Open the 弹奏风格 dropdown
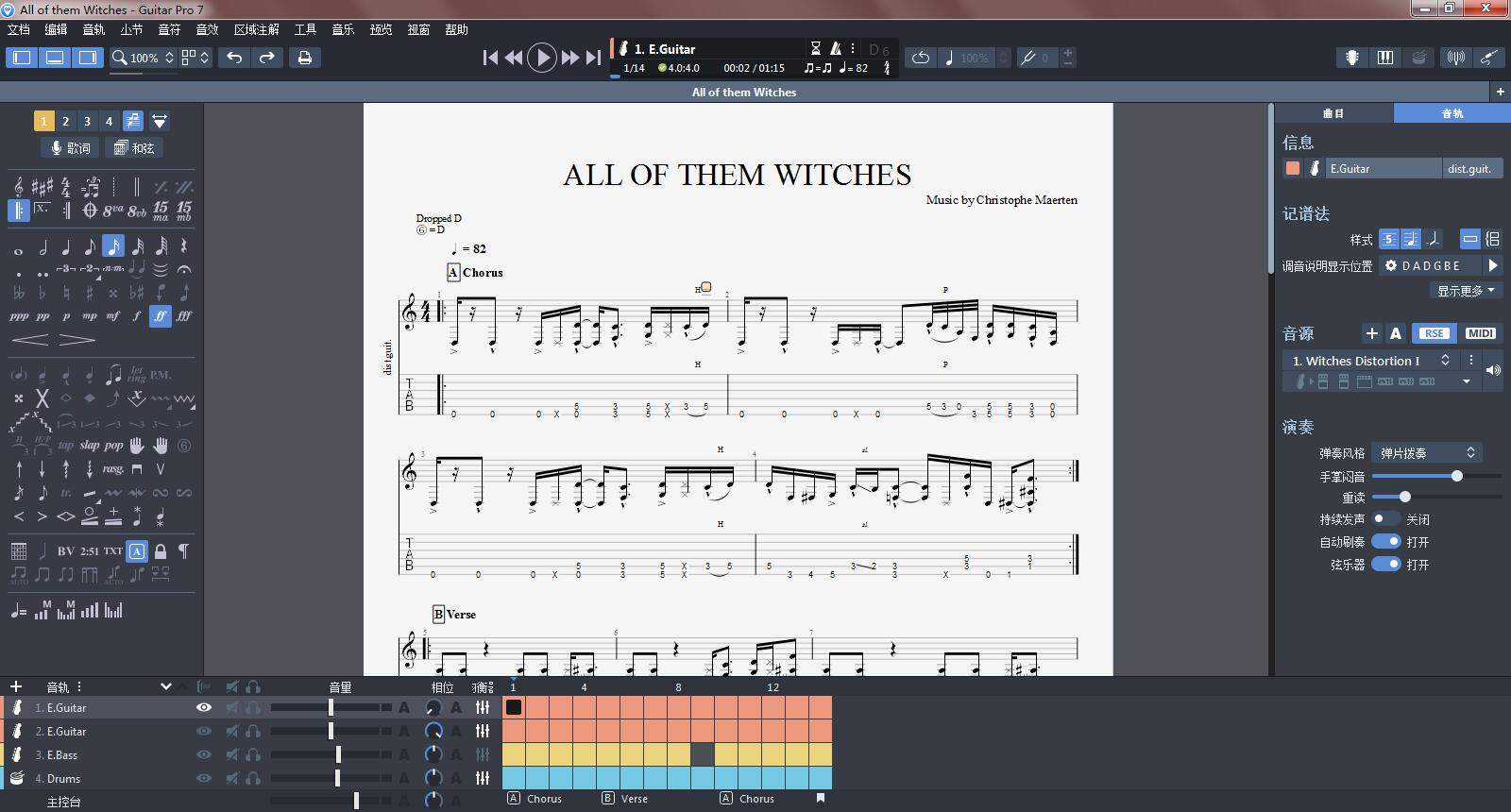The width and height of the screenshot is (1511, 812). (1426, 452)
